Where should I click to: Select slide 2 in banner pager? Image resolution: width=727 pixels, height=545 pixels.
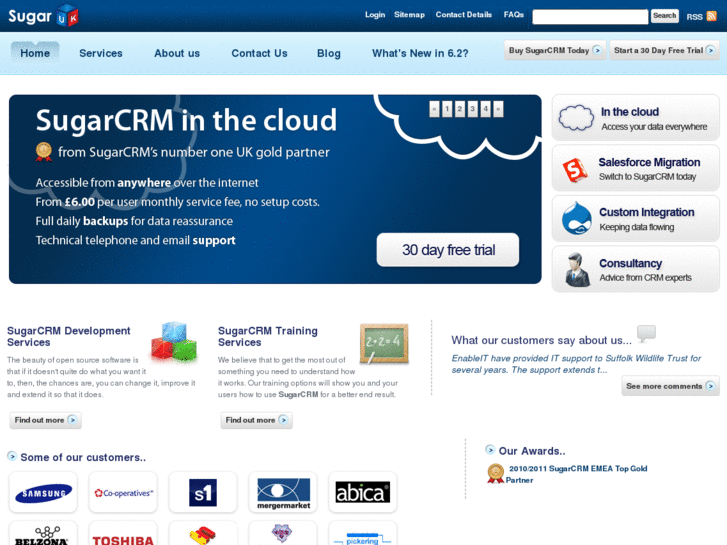(x=459, y=109)
